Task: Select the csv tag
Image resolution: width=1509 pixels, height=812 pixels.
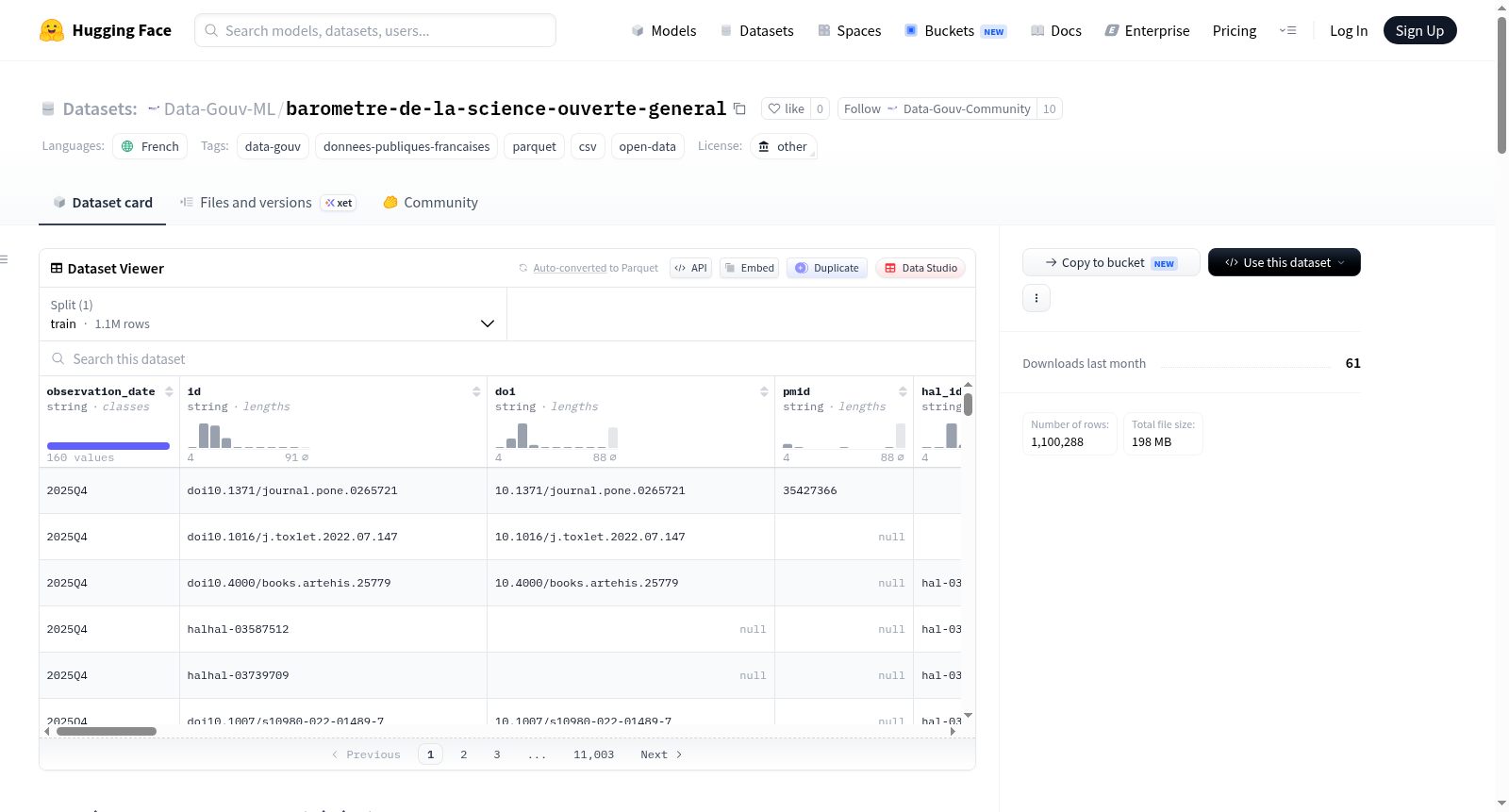Action: [x=588, y=146]
